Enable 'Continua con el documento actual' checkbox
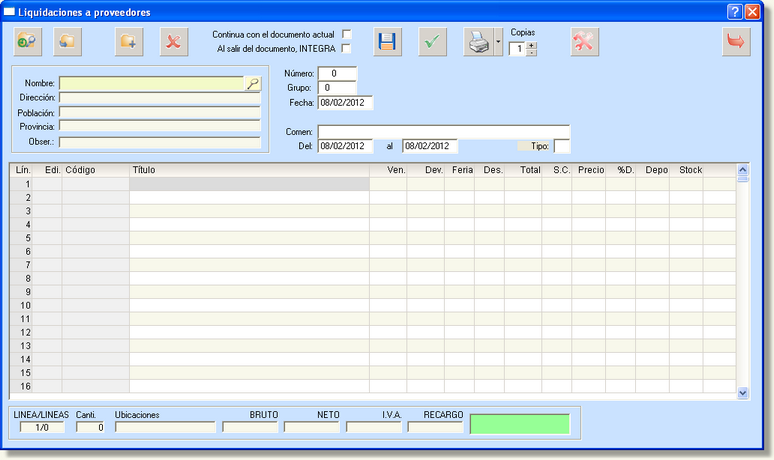774x460 pixels. coord(347,34)
